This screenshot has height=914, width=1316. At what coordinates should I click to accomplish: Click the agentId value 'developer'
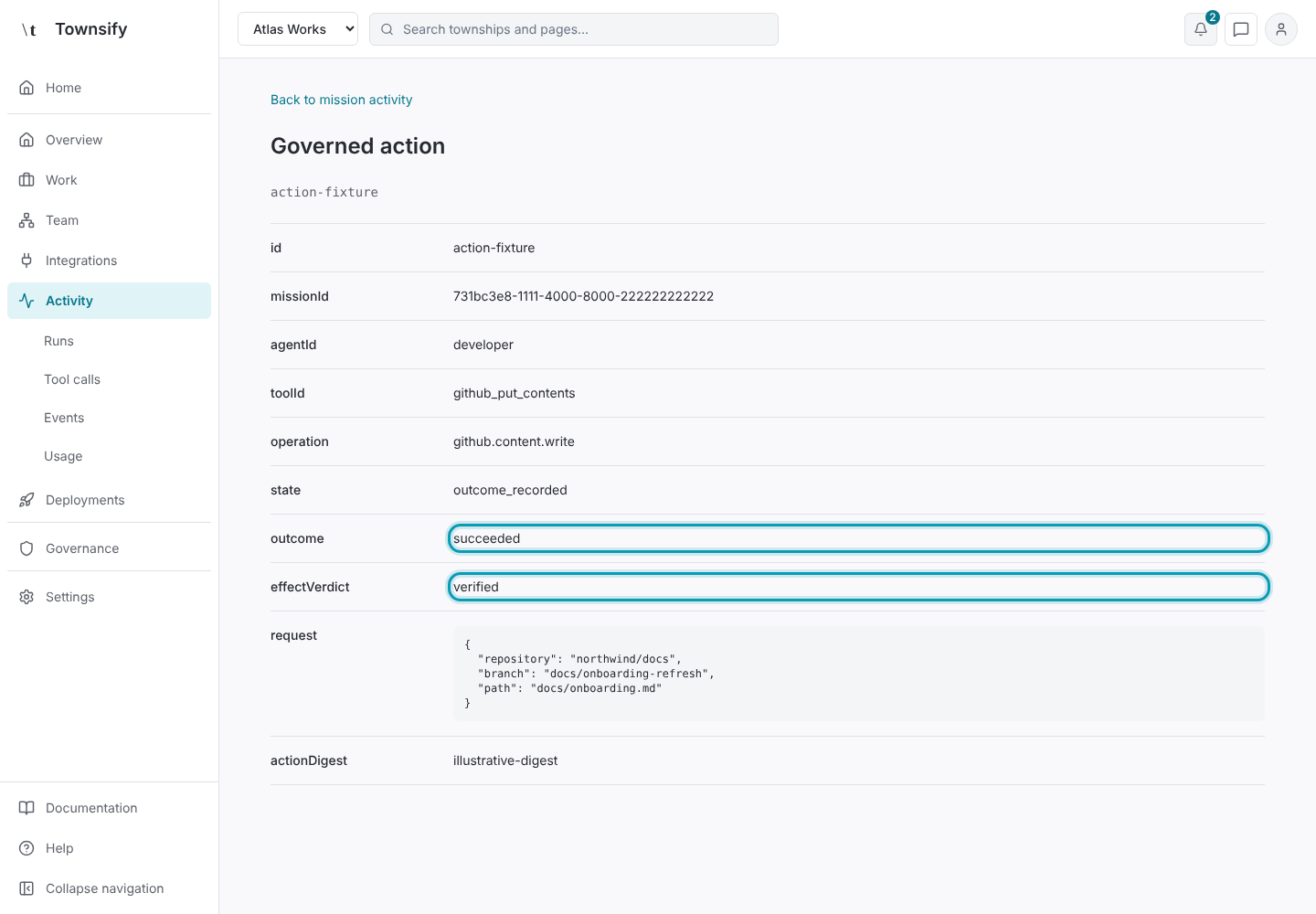click(x=483, y=345)
